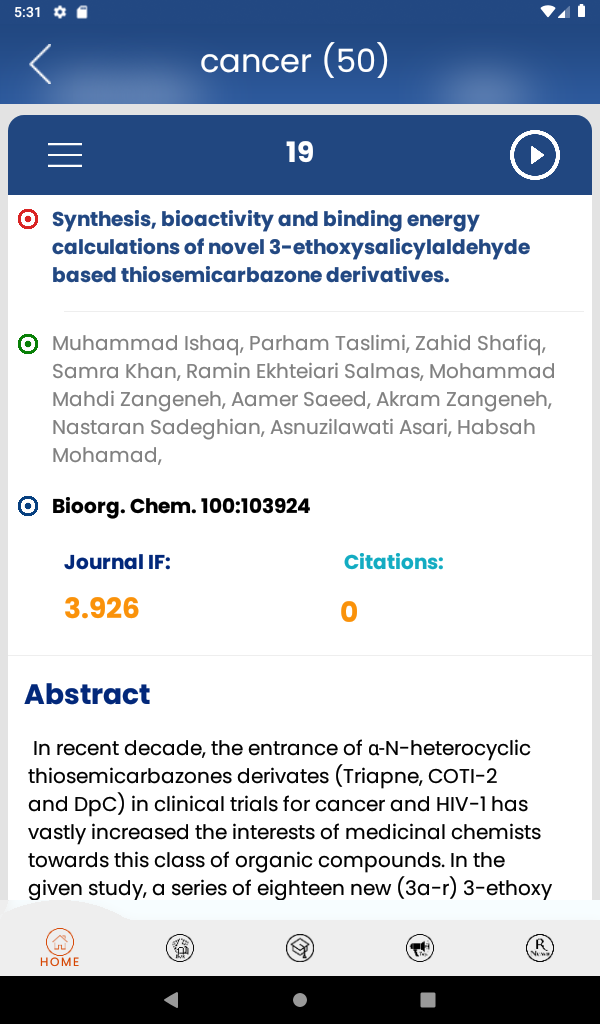The width and height of the screenshot is (600, 1024).
Task: Tap the green bullet beside authors list
Action: click(x=29, y=344)
